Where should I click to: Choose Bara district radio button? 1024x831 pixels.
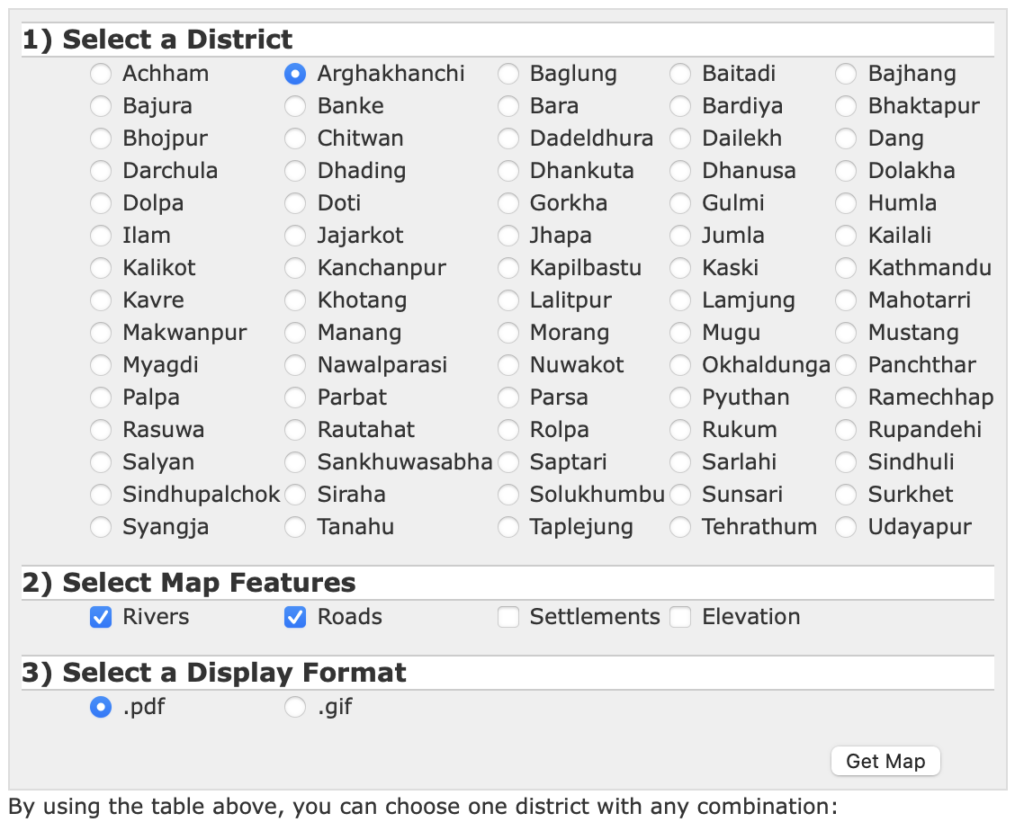pos(508,106)
